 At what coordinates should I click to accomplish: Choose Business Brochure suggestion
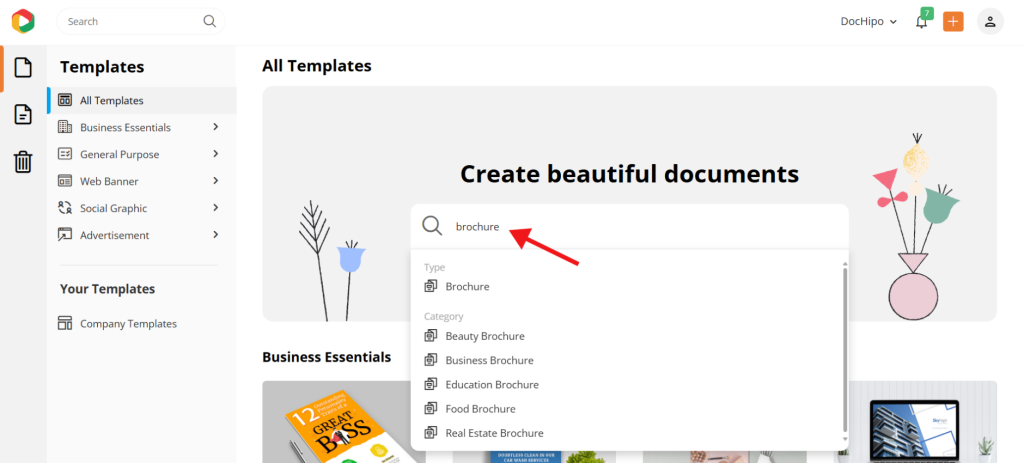(x=489, y=360)
